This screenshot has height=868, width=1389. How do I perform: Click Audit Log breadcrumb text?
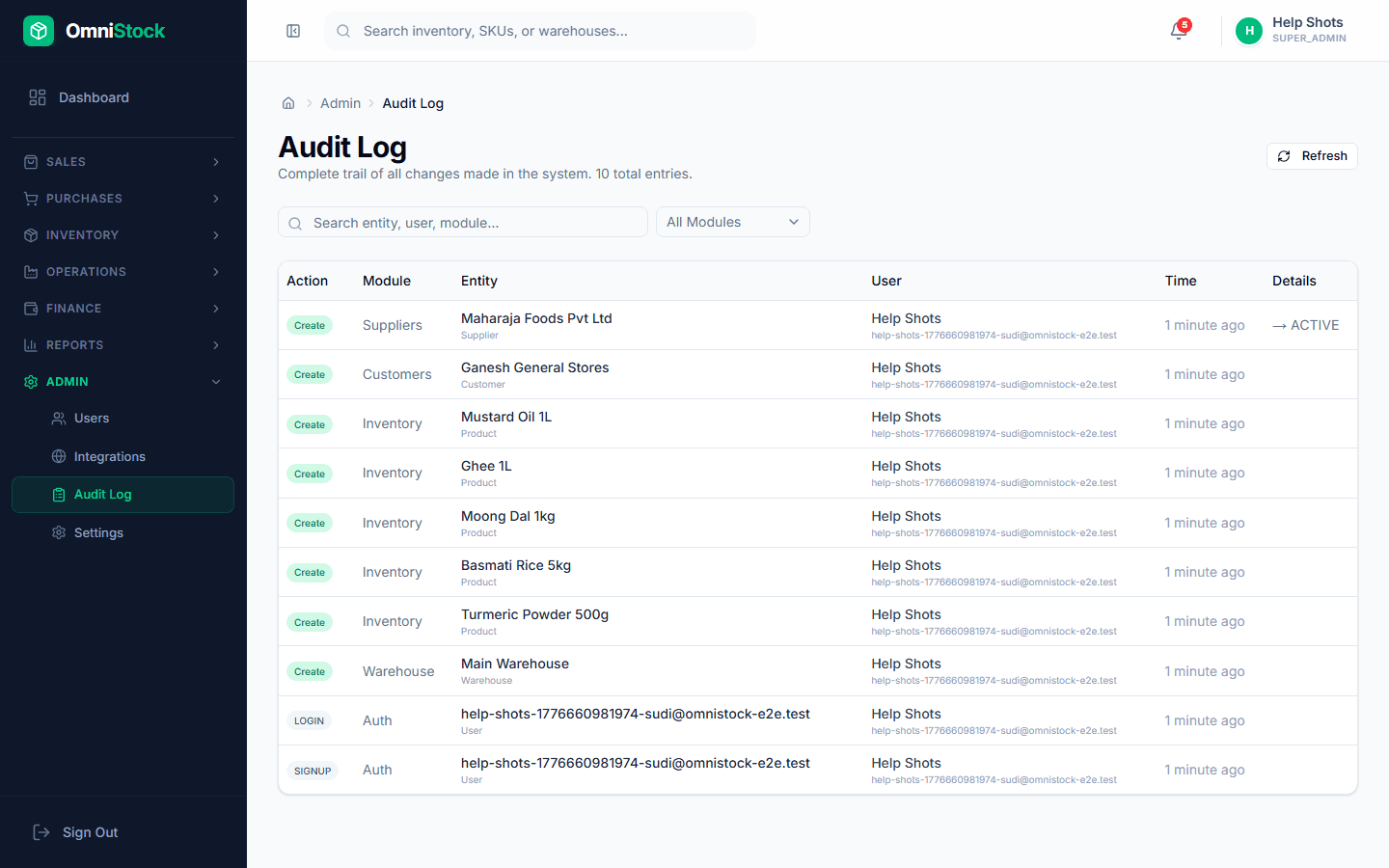tap(413, 103)
